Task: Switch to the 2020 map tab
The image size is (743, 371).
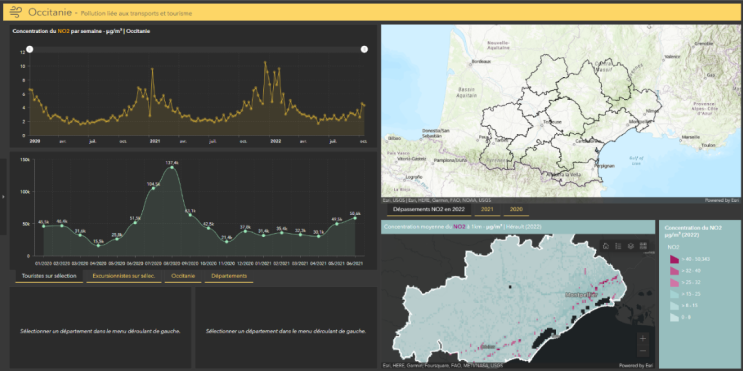Action: 516,209
